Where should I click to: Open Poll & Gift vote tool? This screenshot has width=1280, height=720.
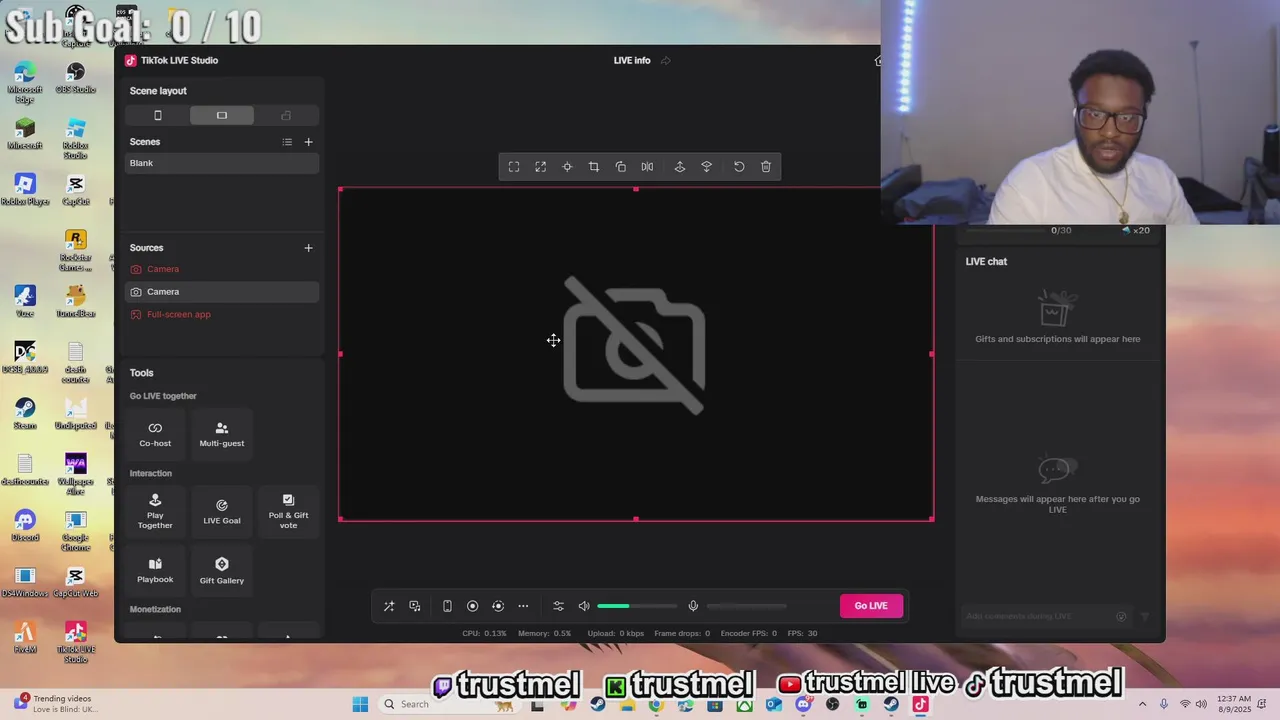pyautogui.click(x=288, y=512)
